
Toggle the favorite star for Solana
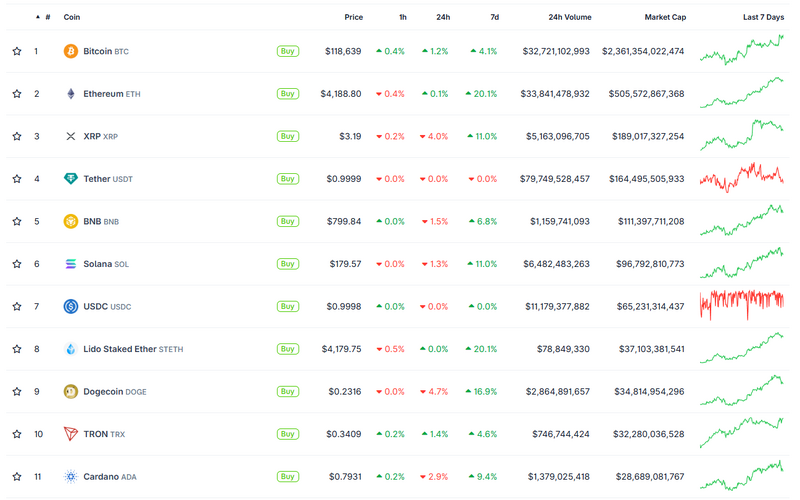click(17, 264)
